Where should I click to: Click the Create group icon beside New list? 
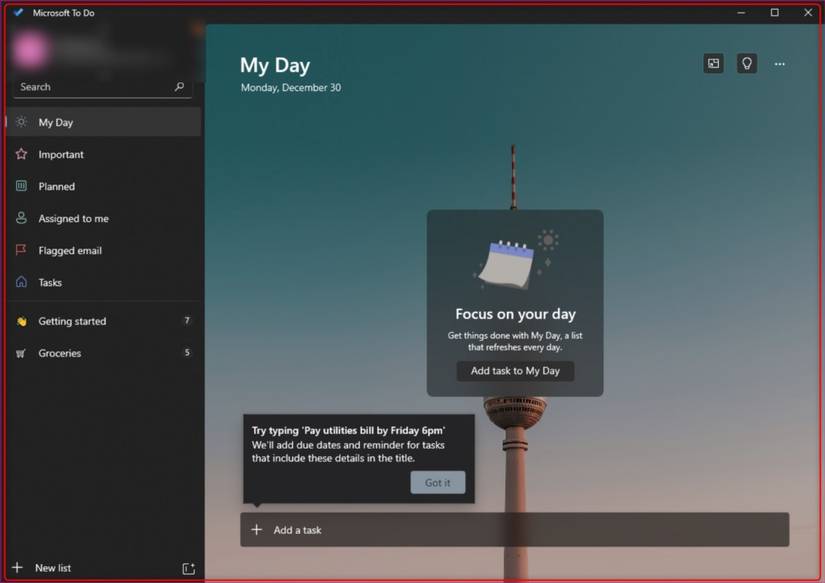coord(188,568)
